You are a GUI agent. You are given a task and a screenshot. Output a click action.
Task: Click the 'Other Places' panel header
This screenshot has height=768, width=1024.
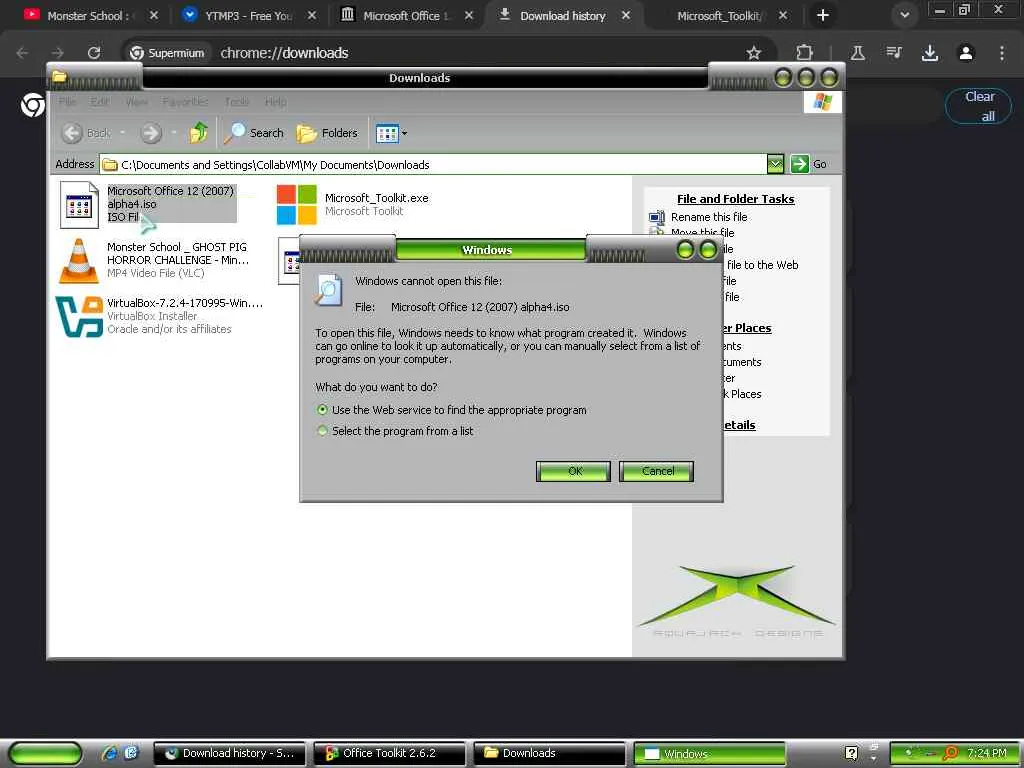tap(746, 328)
